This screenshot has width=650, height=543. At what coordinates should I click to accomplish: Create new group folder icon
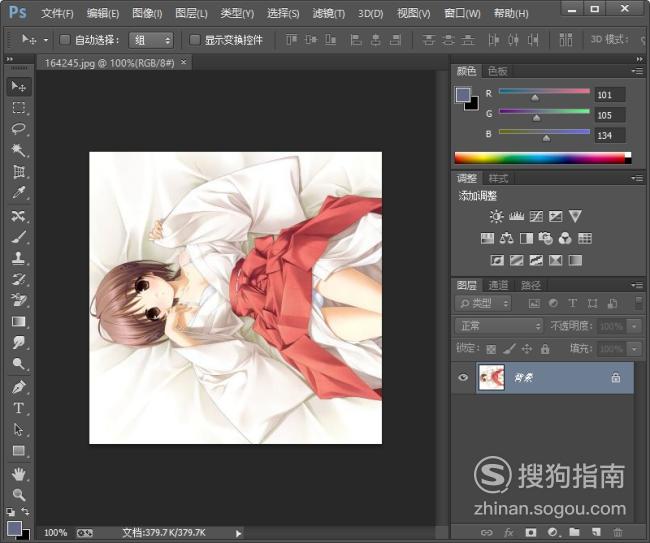click(574, 532)
